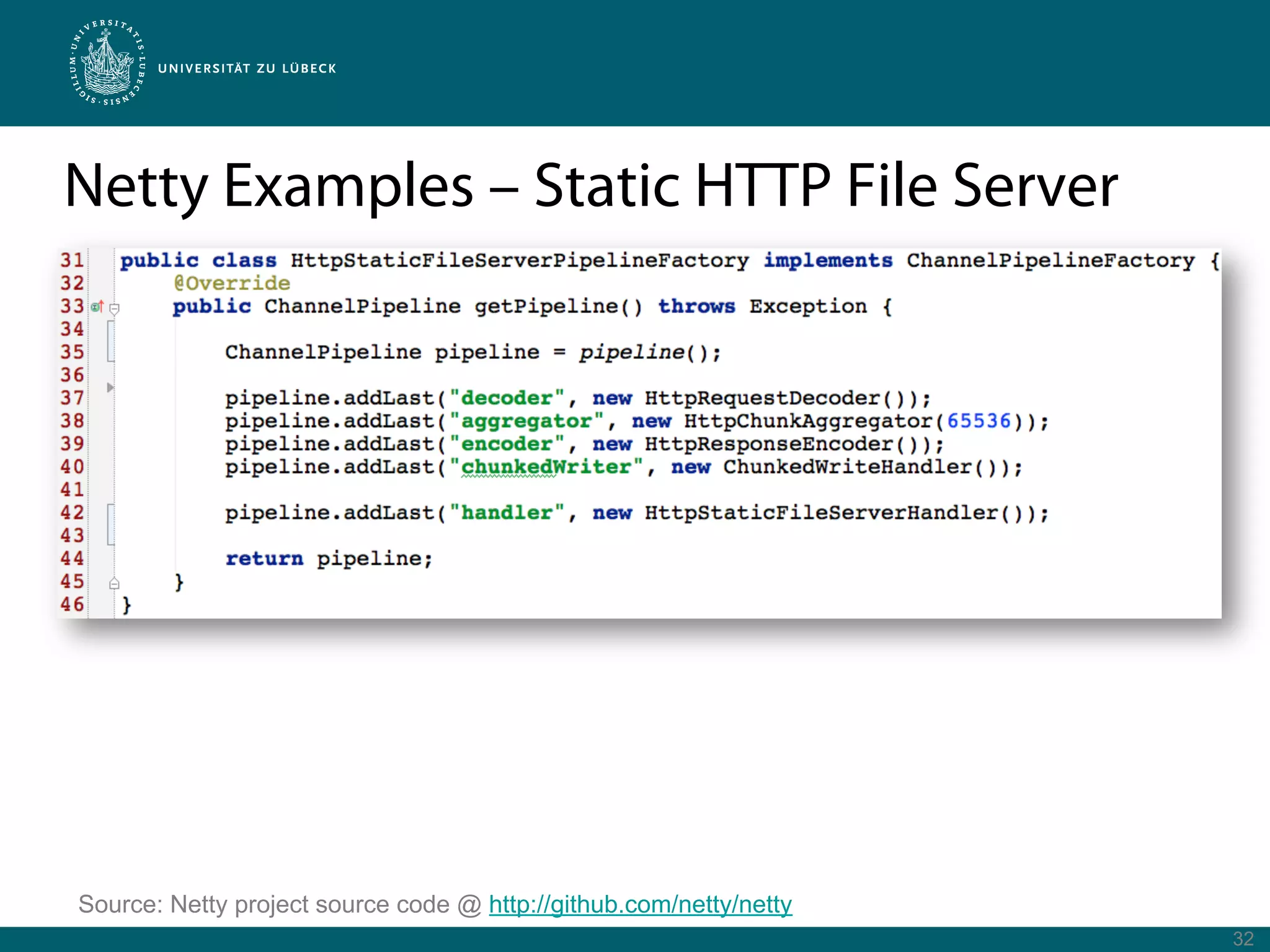This screenshot has height=952, width=1270.
Task: Click line number 31 in the gutter
Action: coord(72,260)
